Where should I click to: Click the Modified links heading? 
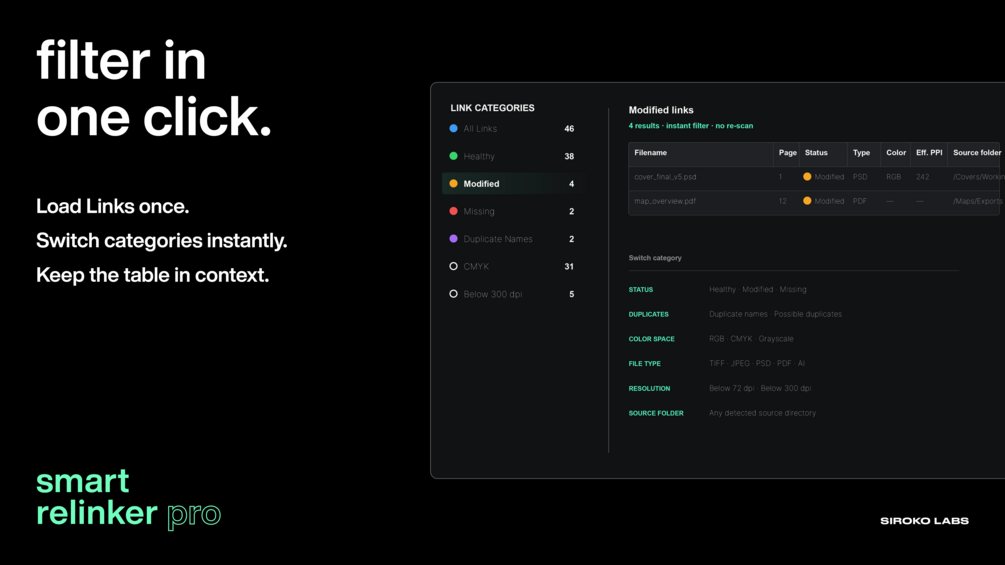661,110
